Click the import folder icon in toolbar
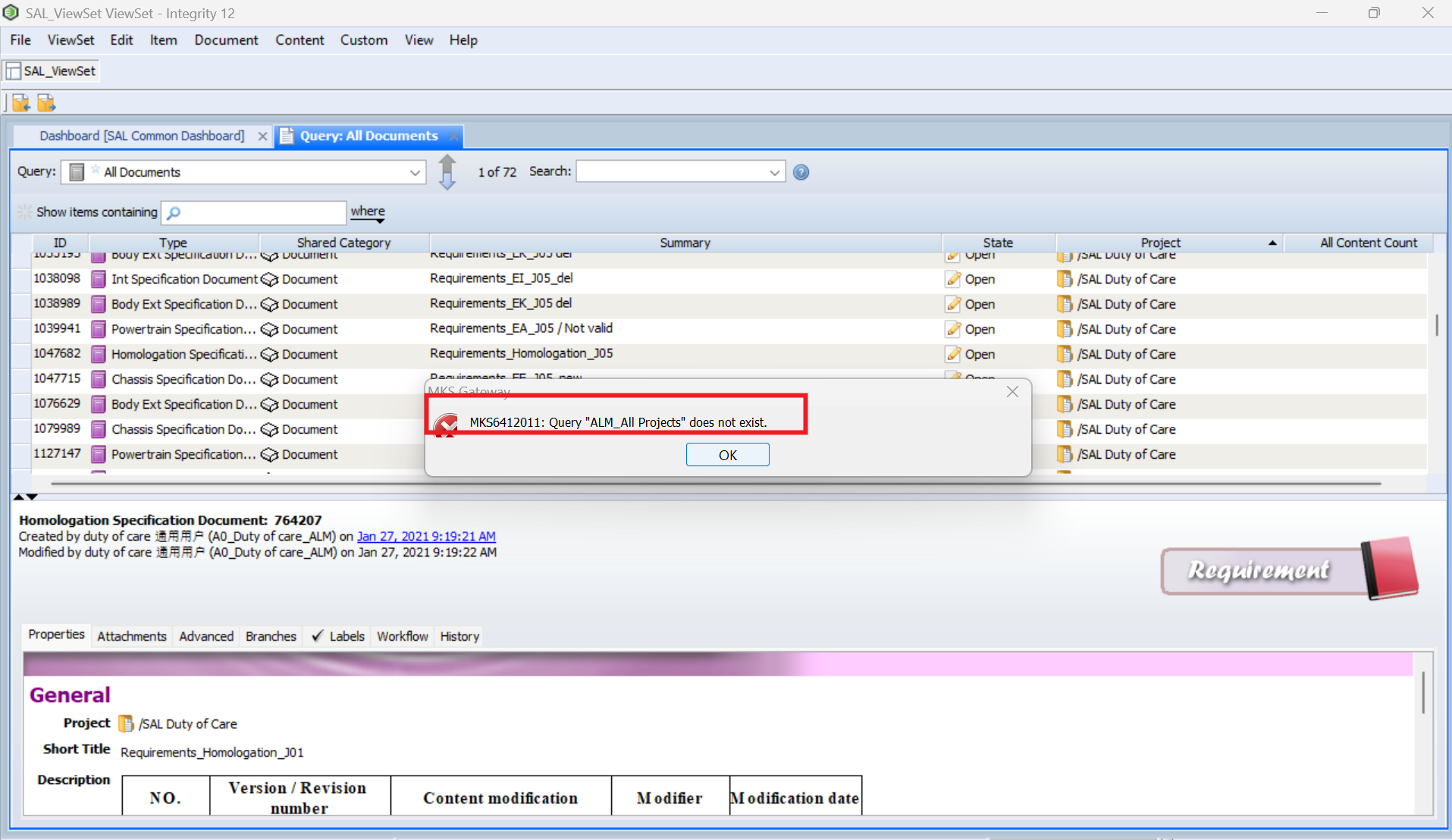Screen dimensions: 1452x840 [x=20, y=103]
